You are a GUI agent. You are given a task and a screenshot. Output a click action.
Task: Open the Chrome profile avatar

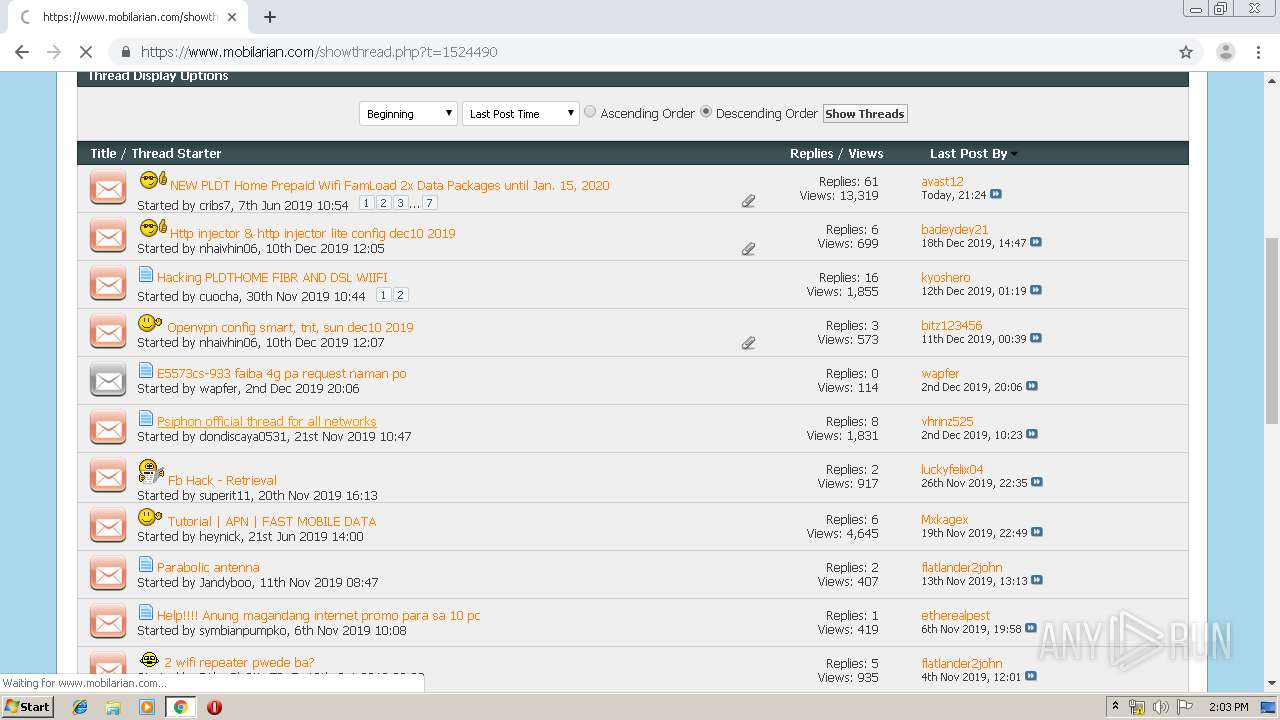click(x=1225, y=52)
